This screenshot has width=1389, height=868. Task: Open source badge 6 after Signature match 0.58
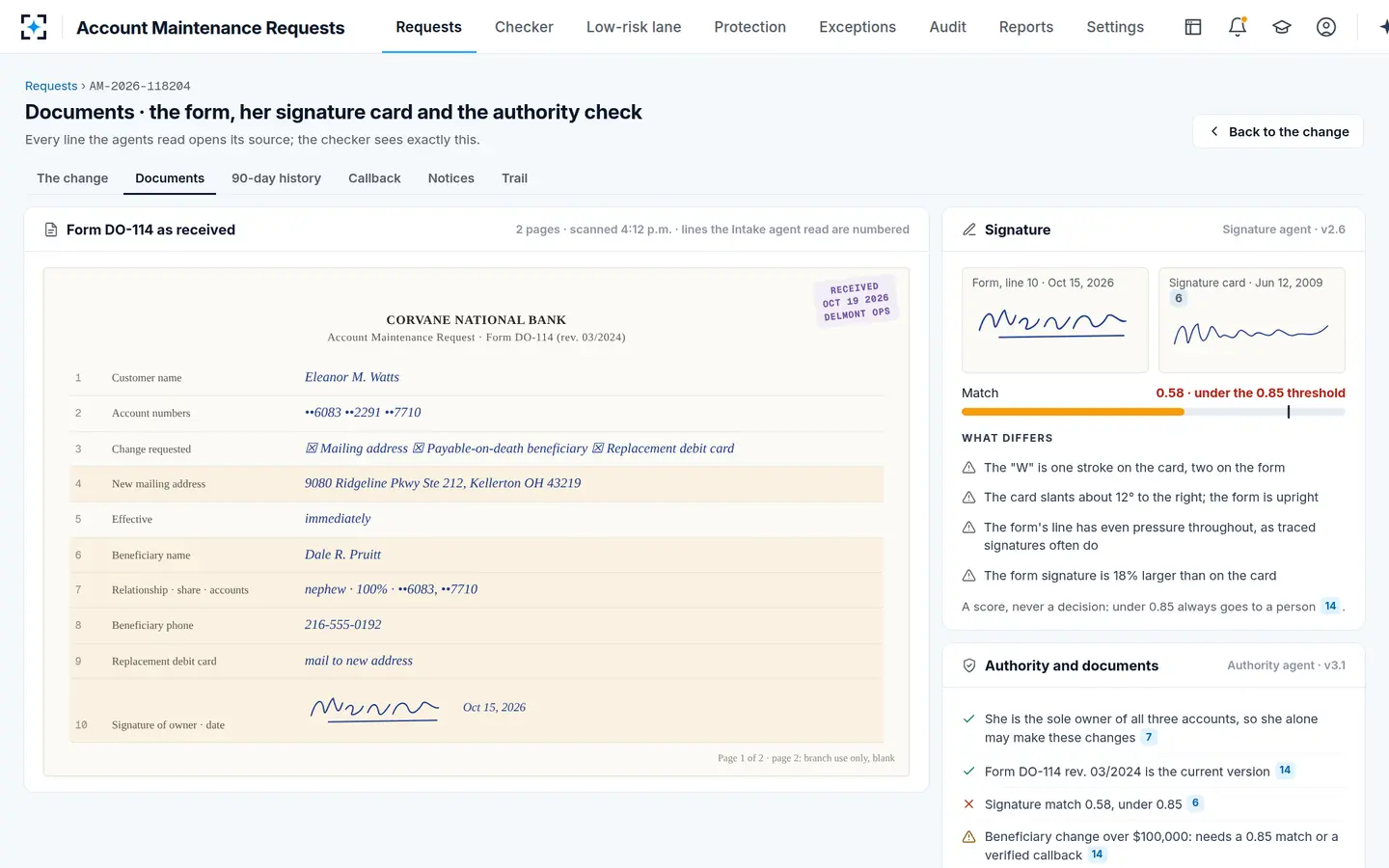1196,803
